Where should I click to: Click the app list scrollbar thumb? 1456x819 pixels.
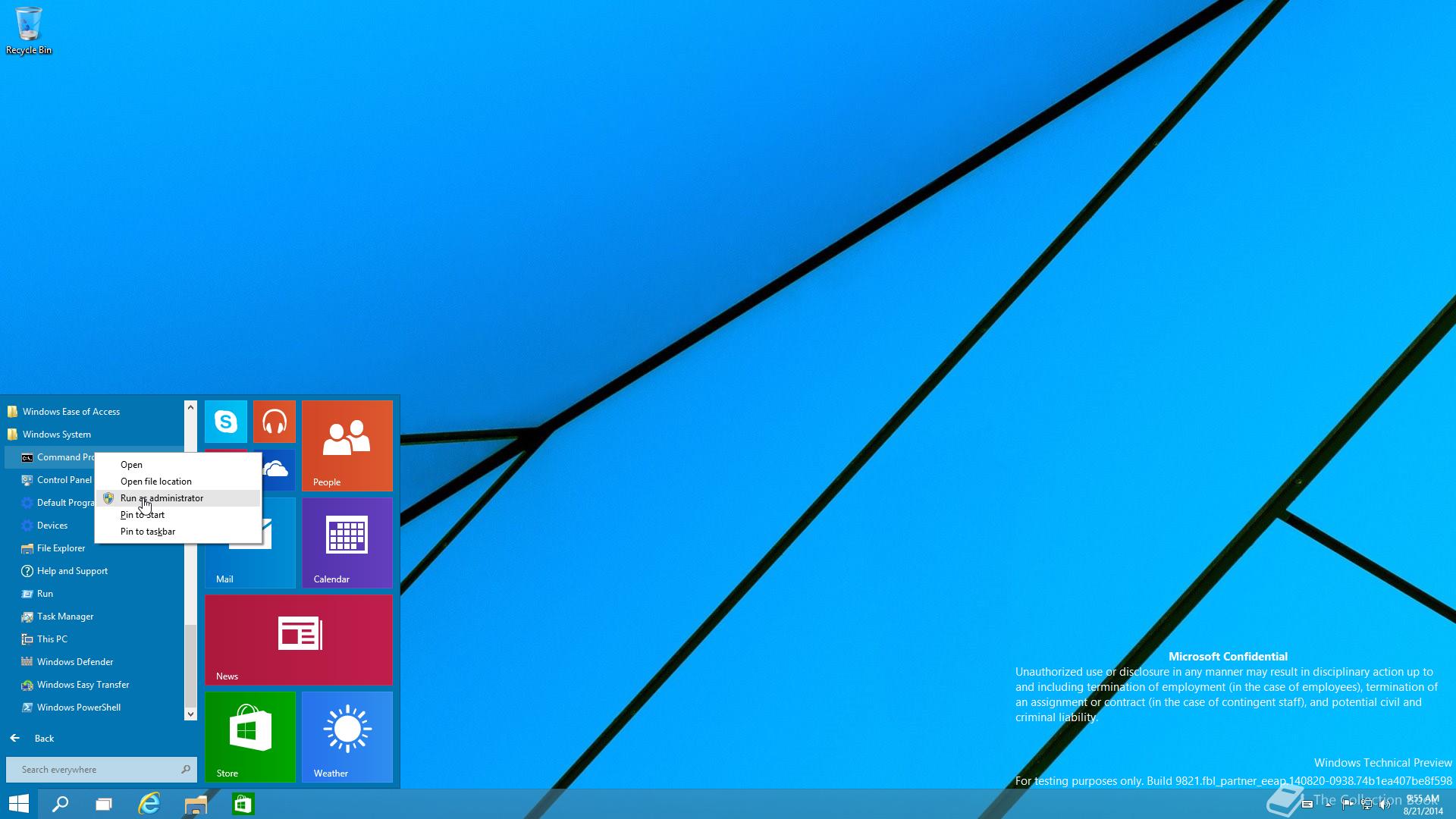[190, 664]
